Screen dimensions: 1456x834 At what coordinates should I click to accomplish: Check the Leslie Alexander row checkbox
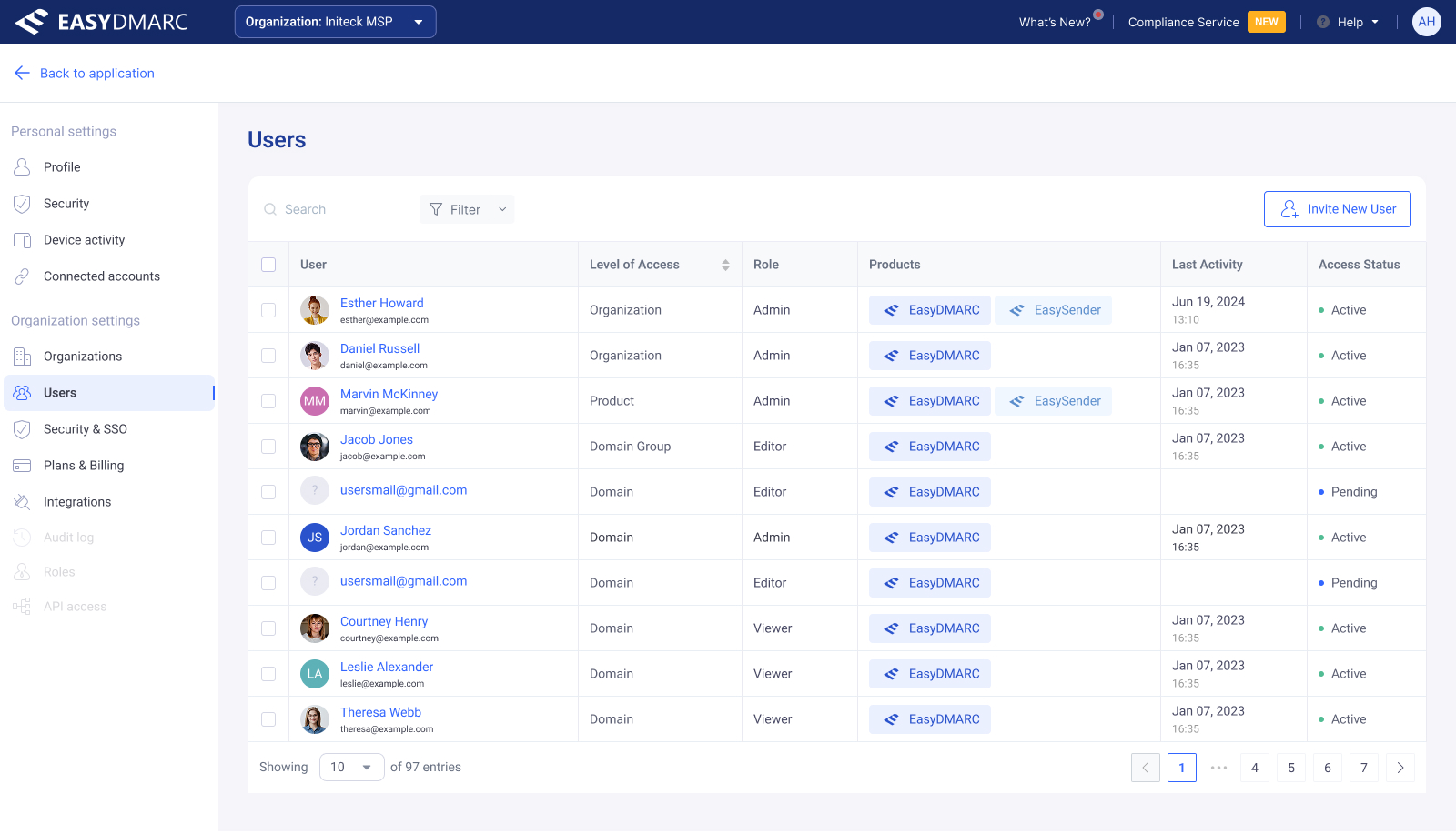[268, 674]
